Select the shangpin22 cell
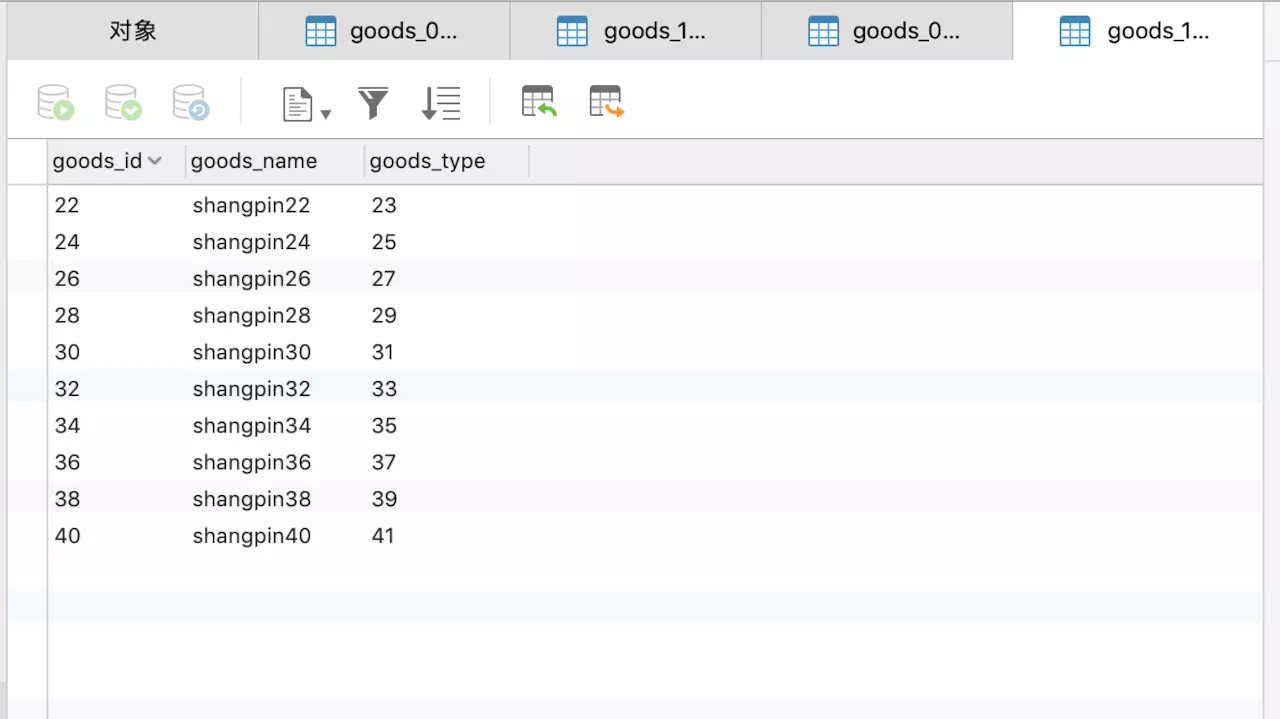1280x719 pixels. (x=251, y=206)
